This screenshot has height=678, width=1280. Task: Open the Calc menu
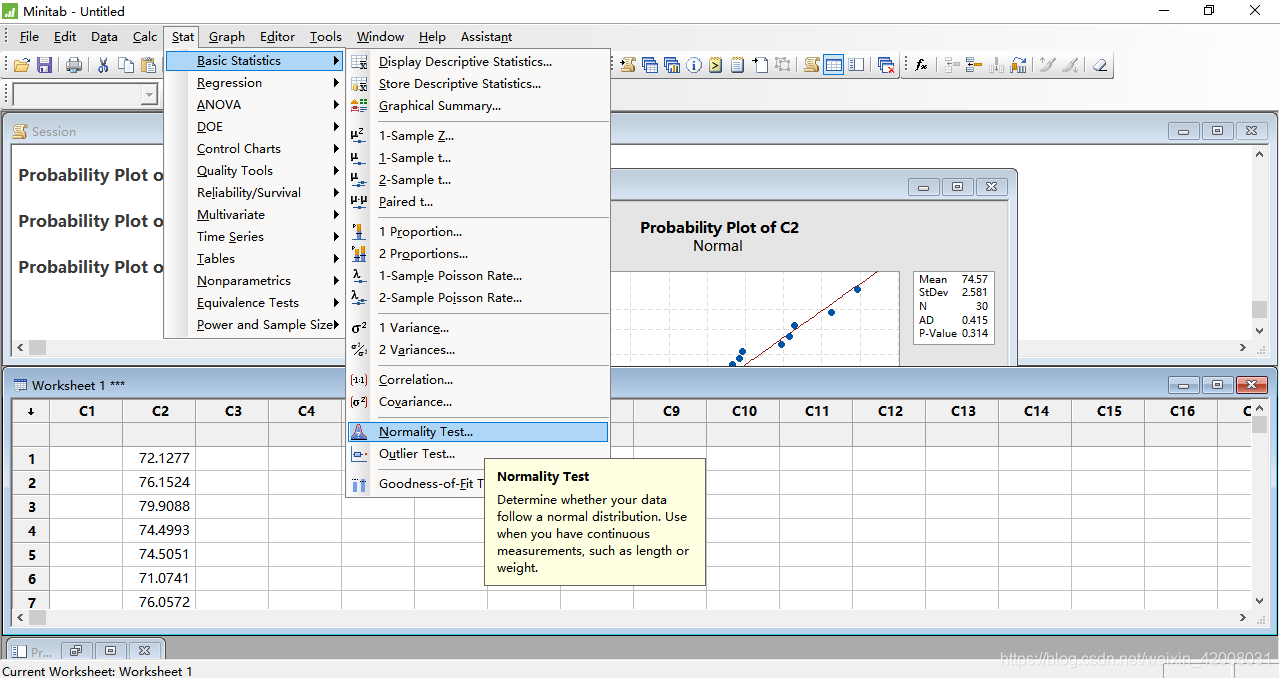point(145,37)
